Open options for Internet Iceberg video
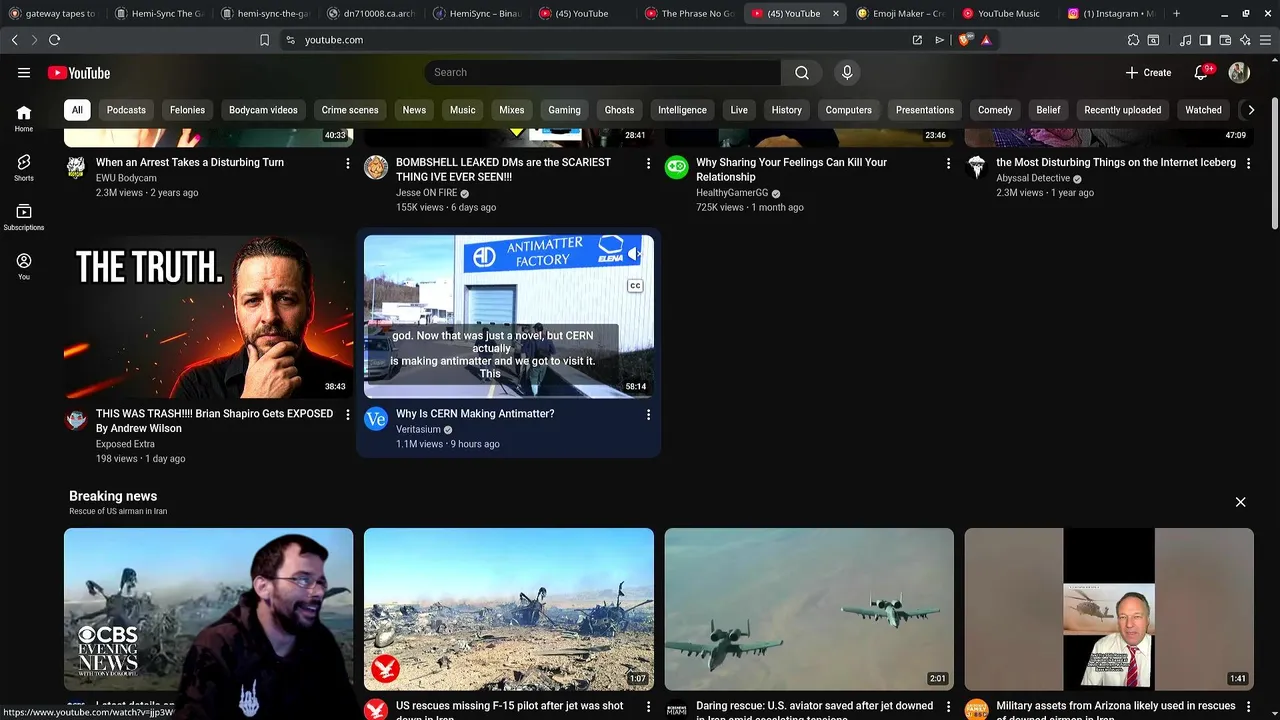Viewport: 1280px width, 720px height. 1248,163
